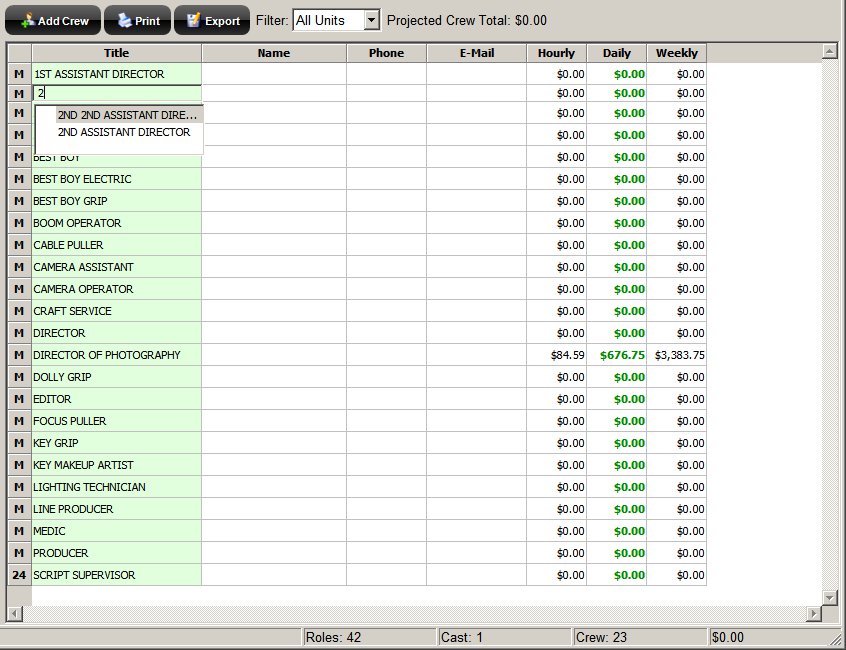Sort by the Title column header
This screenshot has height=650, width=846.
117,53
